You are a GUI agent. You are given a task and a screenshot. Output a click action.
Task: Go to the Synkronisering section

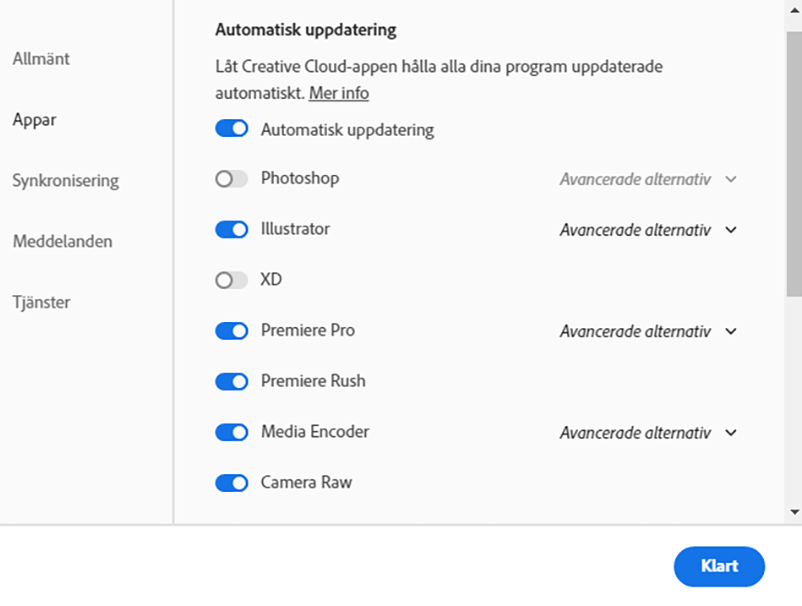click(x=65, y=181)
